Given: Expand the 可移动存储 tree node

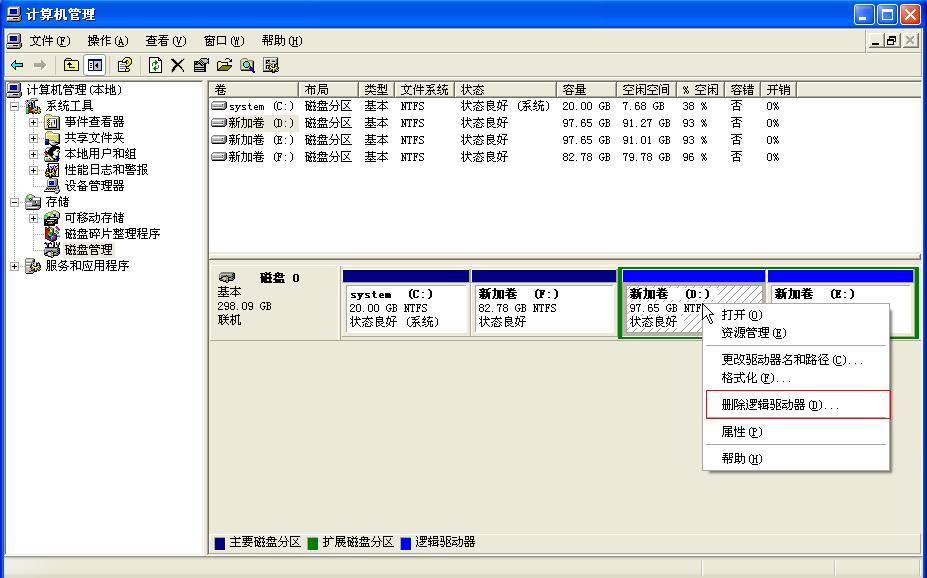Looking at the screenshot, I should click(x=33, y=218).
